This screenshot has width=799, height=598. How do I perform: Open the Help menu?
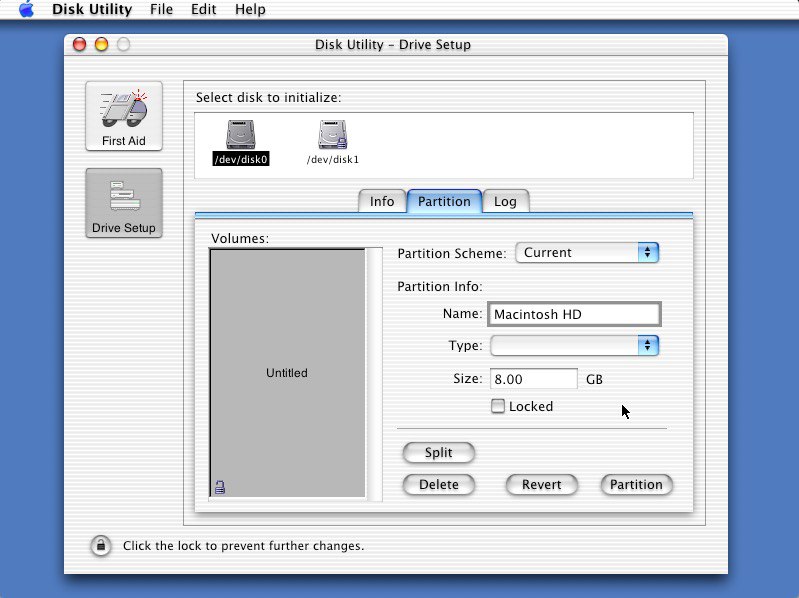point(250,9)
